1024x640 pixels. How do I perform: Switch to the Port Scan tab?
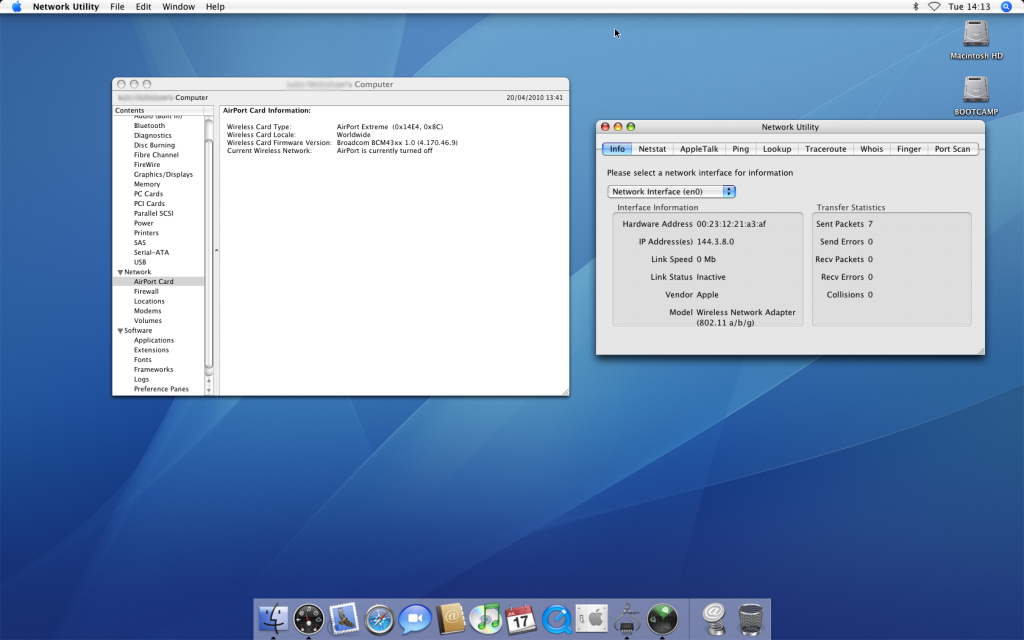(951, 149)
